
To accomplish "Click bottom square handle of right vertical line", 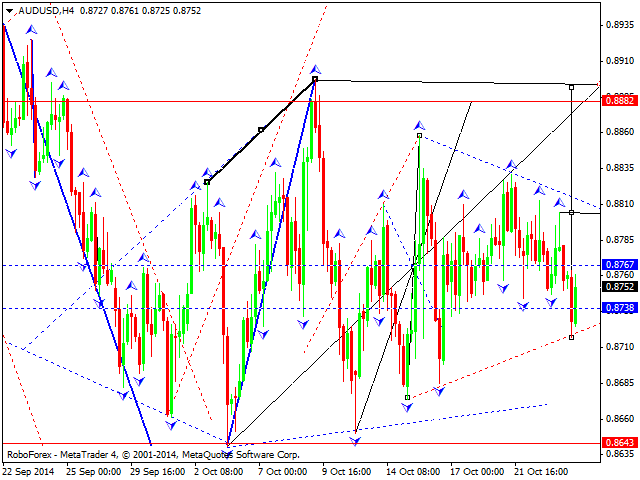I will (571, 337).
